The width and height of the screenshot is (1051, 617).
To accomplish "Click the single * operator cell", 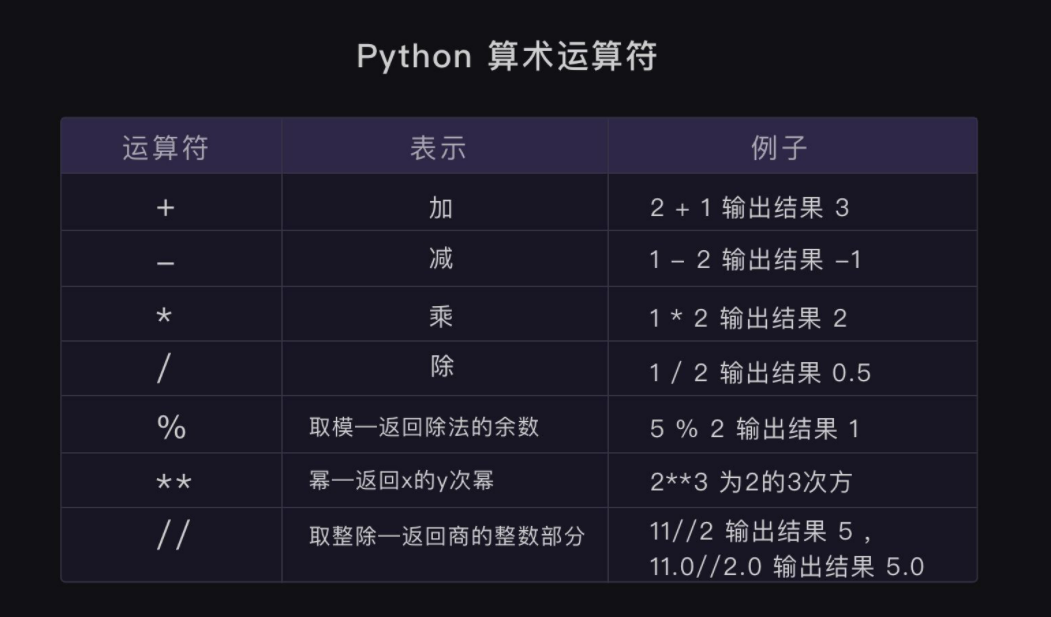I will 165,318.
